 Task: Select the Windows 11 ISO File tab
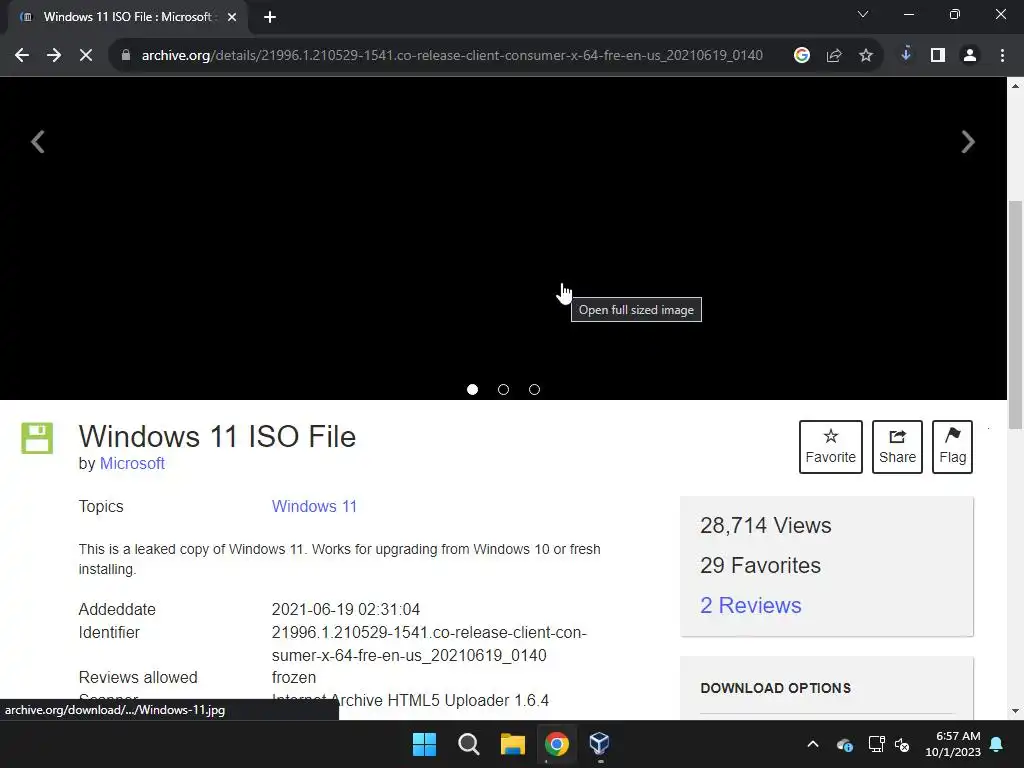[x=127, y=17]
